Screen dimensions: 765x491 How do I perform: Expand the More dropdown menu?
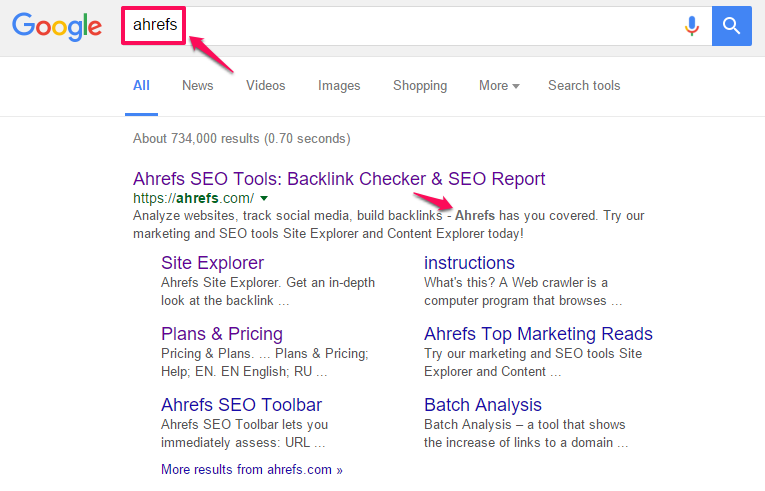(x=499, y=85)
